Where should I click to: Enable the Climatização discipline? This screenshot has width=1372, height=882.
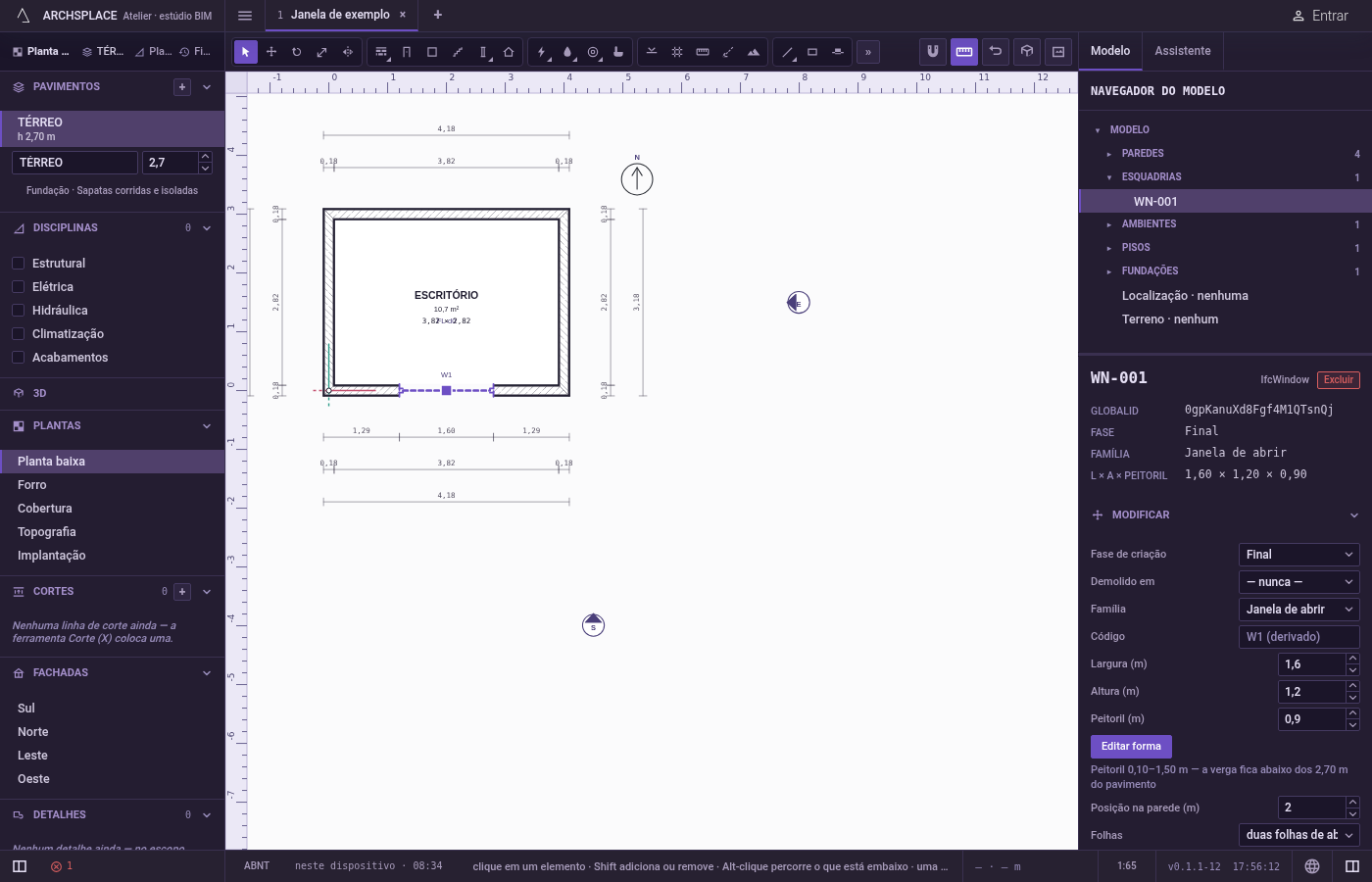[x=18, y=334]
